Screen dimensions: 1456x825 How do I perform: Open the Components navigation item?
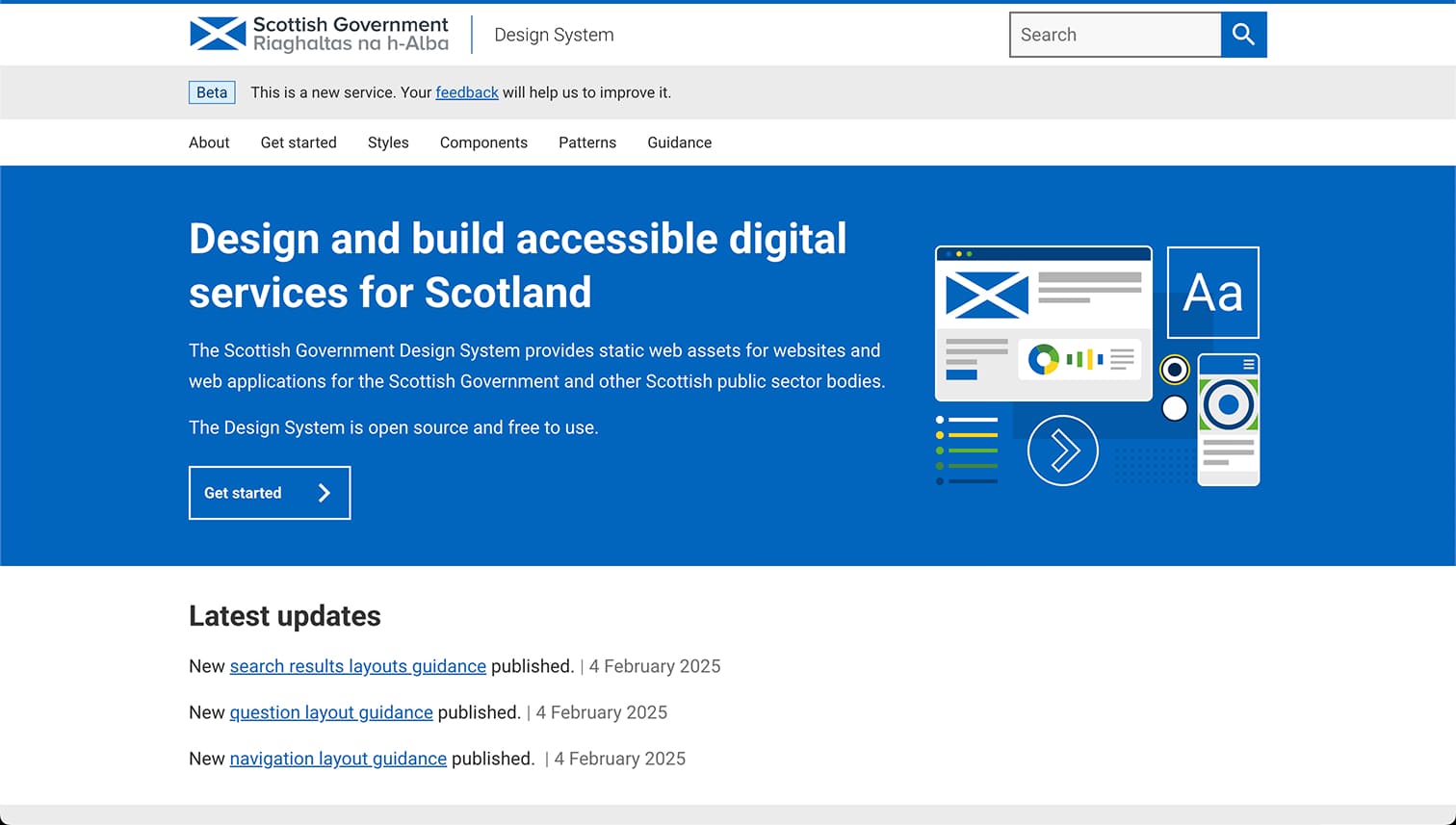(x=483, y=142)
